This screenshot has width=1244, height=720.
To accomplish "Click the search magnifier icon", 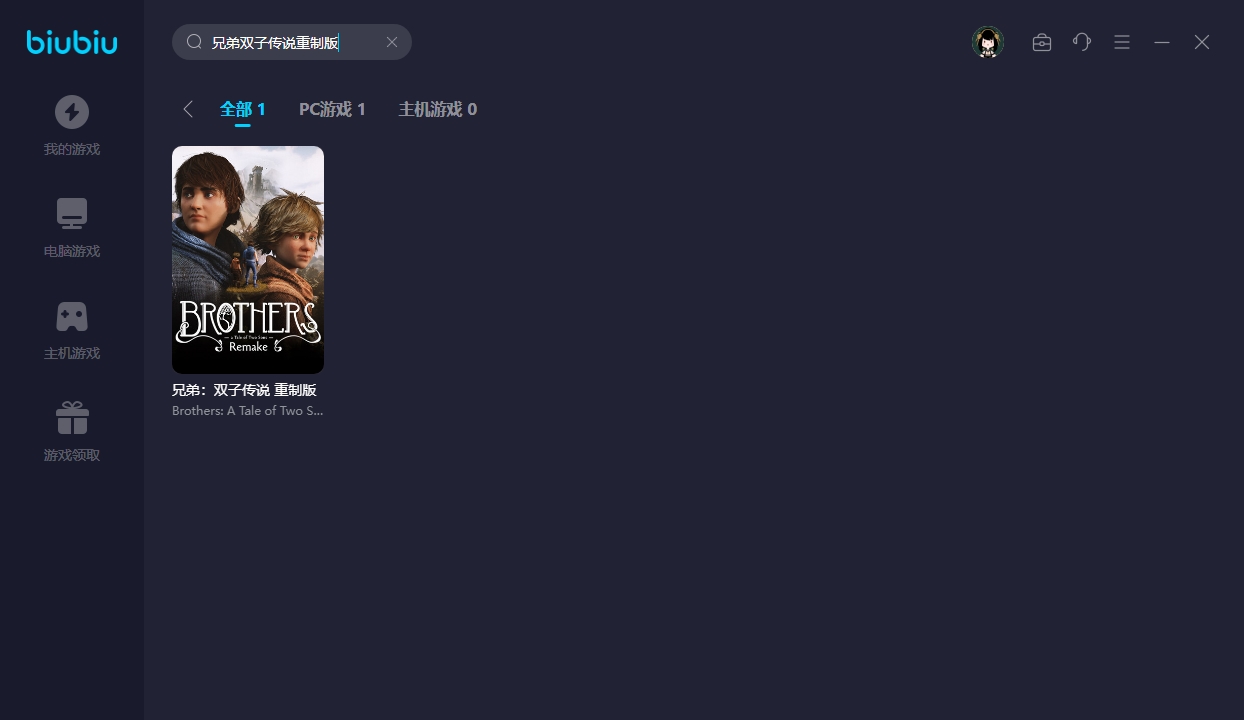I will tap(195, 42).
